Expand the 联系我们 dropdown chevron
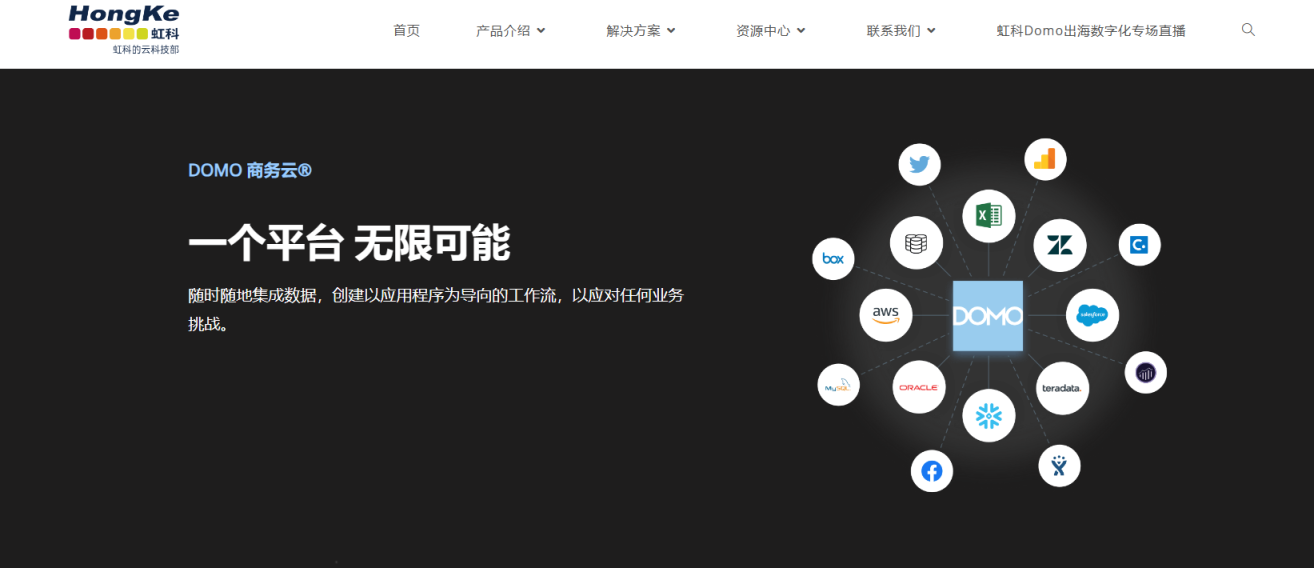 pyautogui.click(x=931, y=31)
